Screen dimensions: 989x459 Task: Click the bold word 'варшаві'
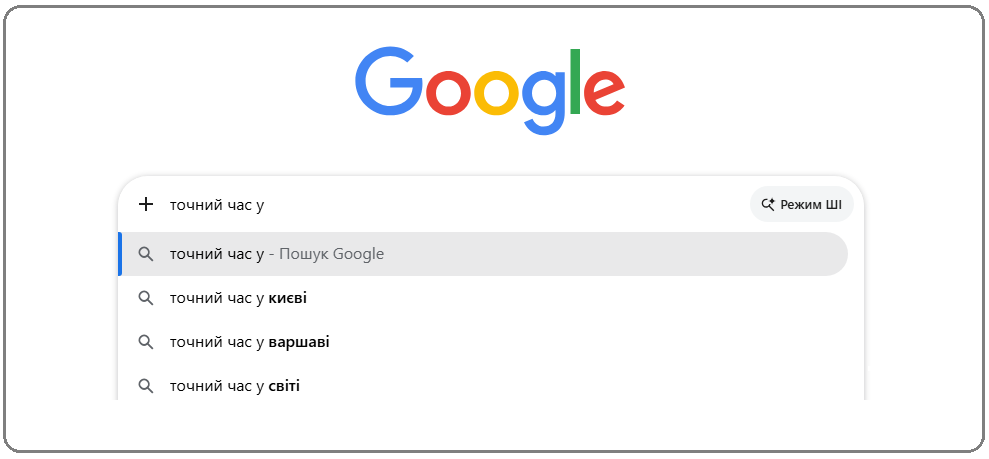point(299,342)
